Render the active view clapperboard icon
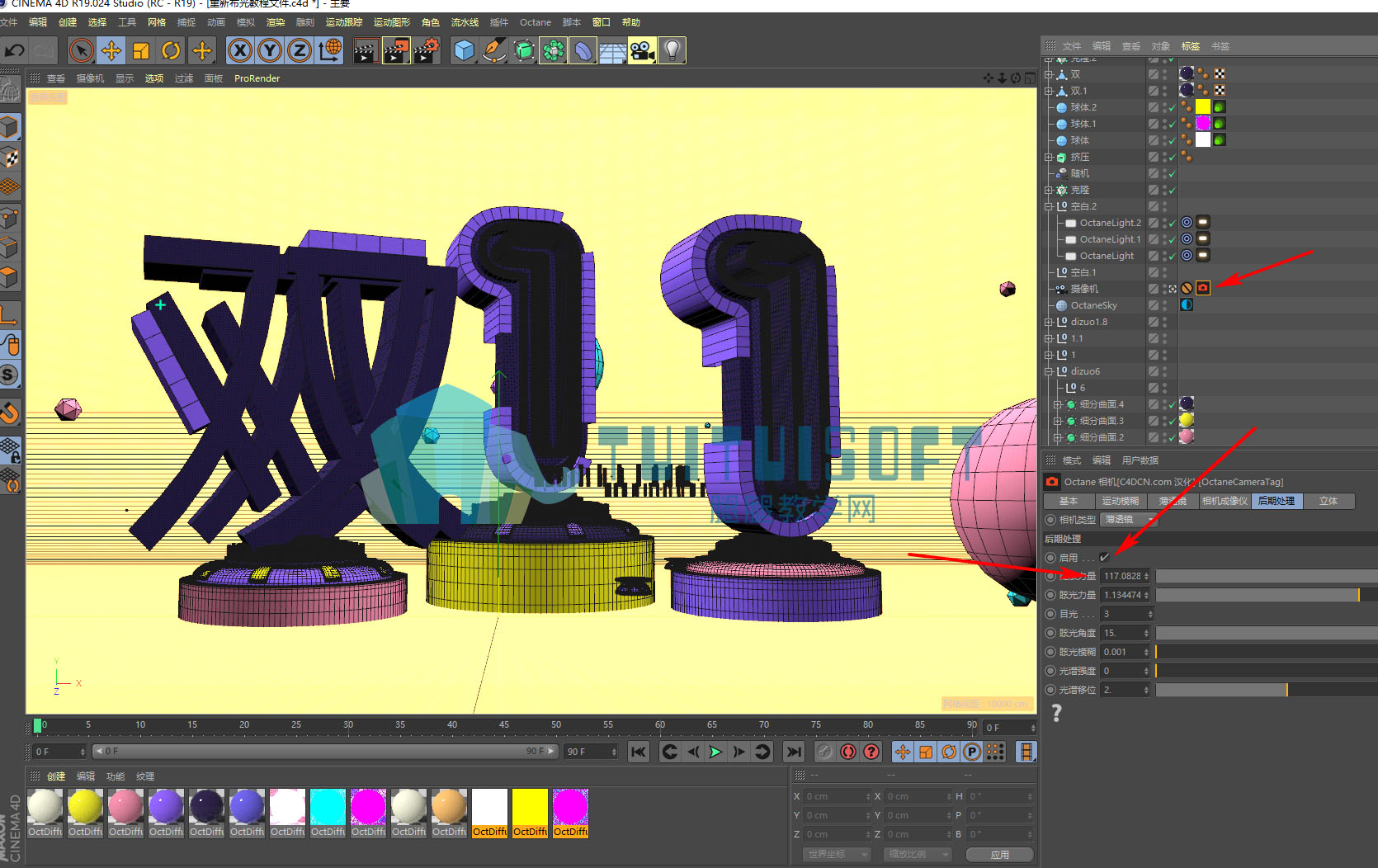 [366, 50]
